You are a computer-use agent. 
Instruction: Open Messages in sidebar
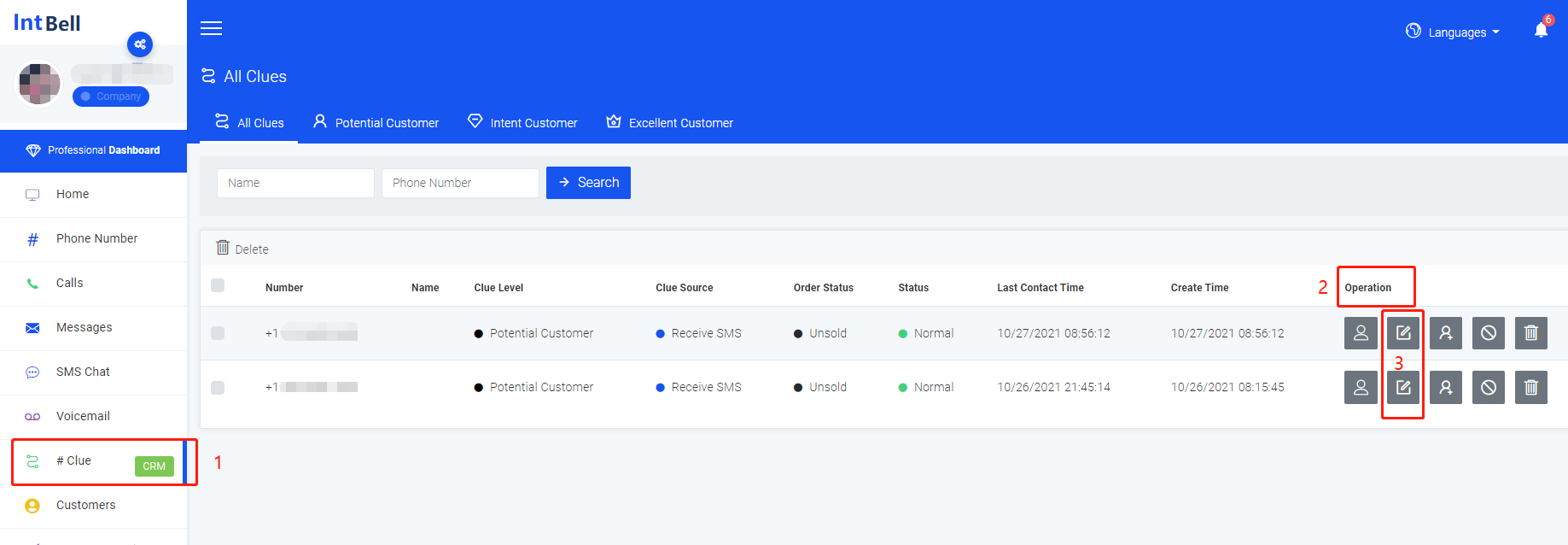(94, 328)
